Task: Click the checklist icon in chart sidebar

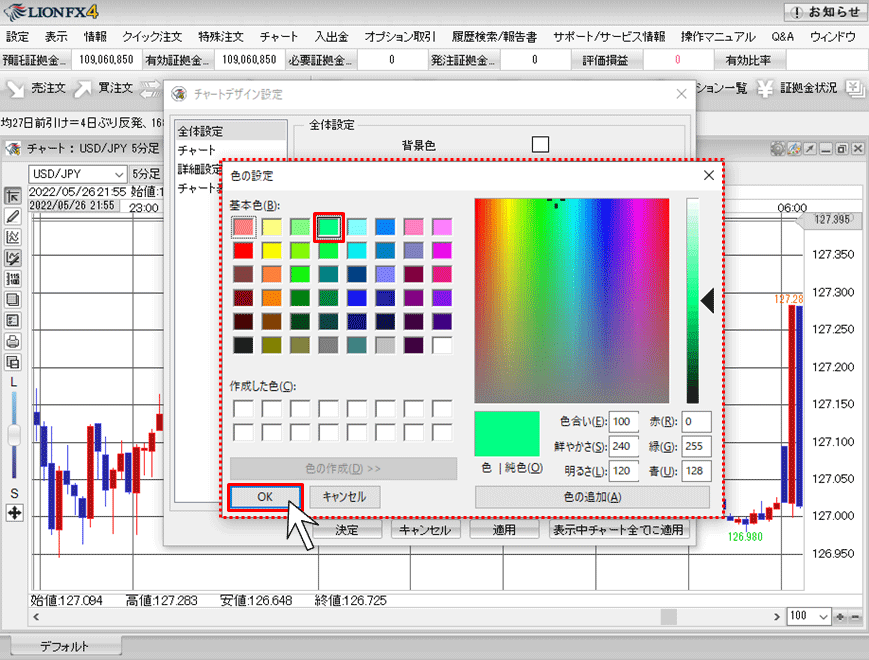Action: tap(13, 320)
